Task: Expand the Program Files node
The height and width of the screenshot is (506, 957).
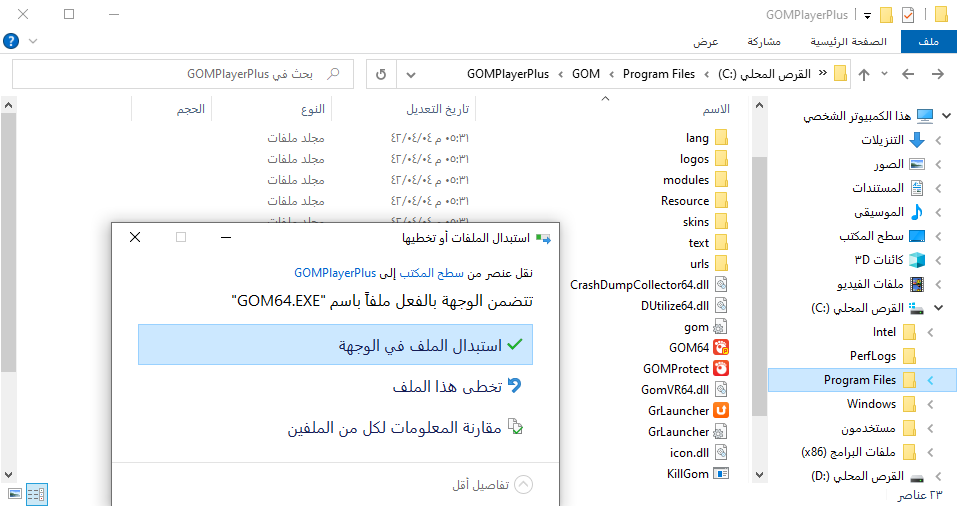Action: [930, 380]
